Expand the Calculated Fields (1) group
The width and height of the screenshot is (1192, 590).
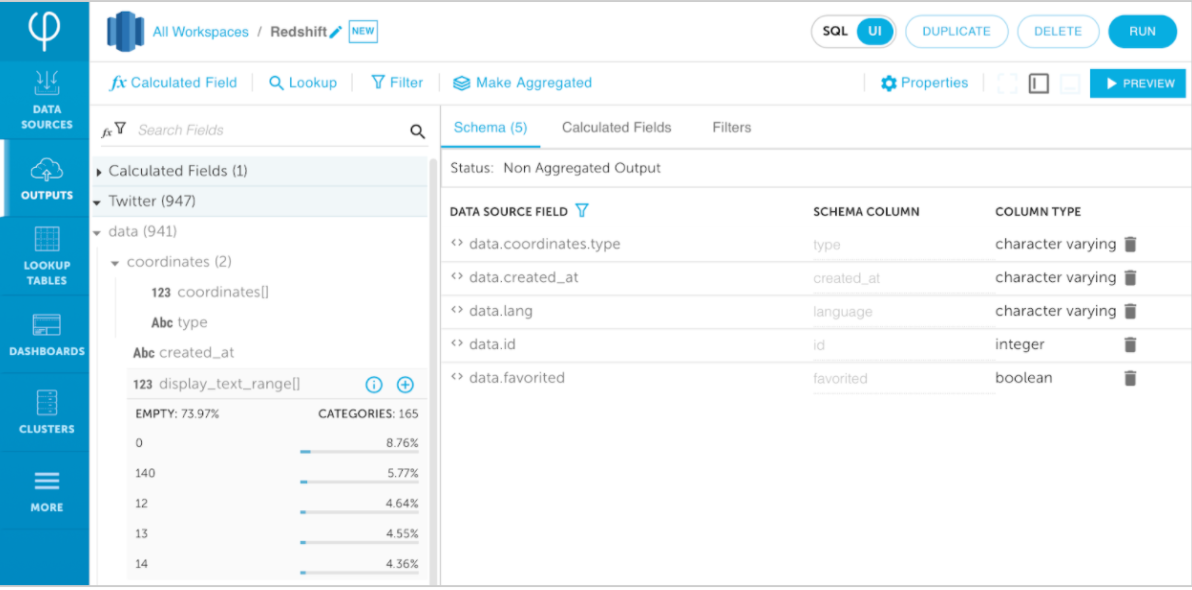[99, 172]
